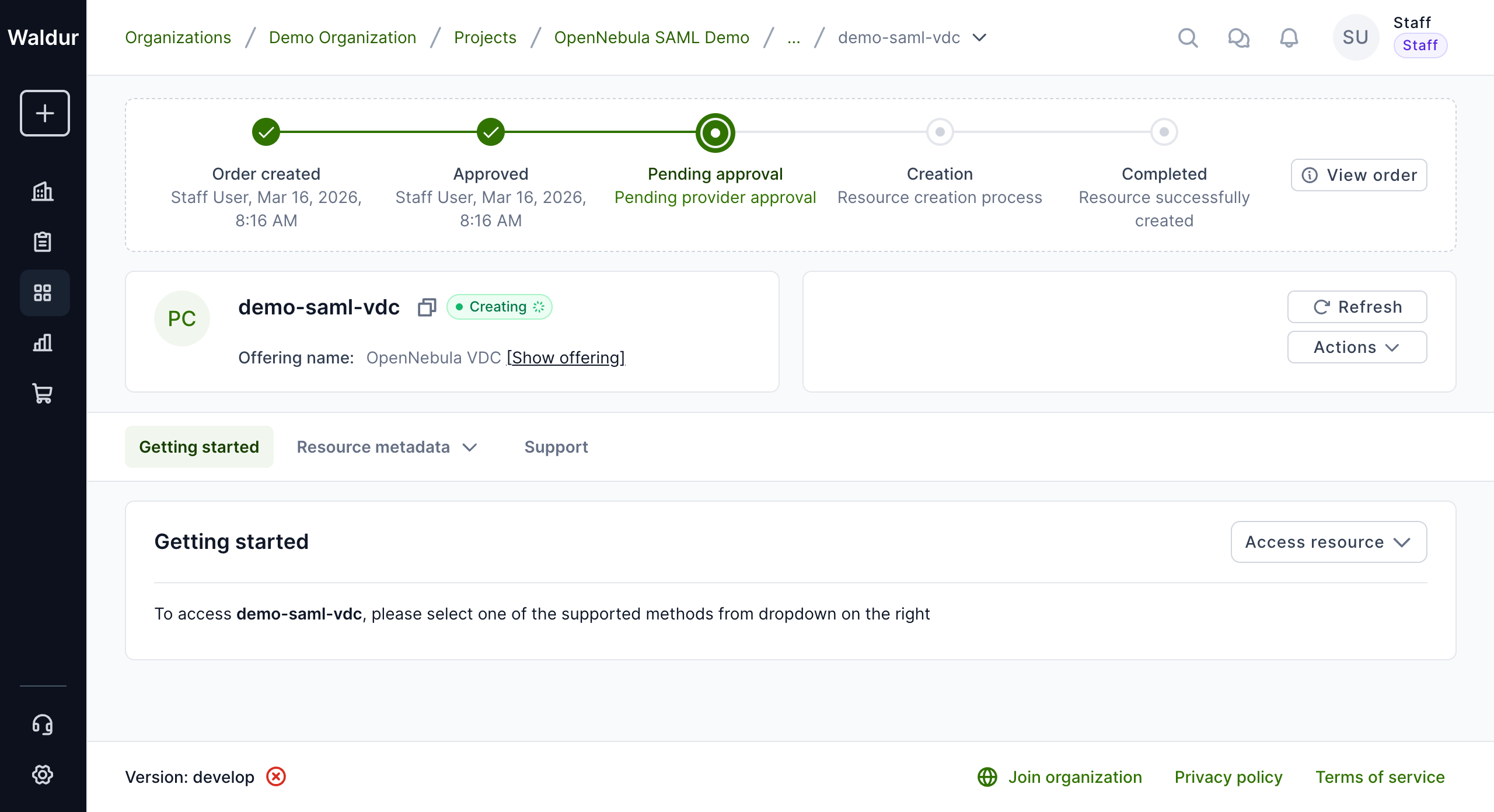
Task: Open the organizations building icon in sidebar
Action: coord(43,191)
